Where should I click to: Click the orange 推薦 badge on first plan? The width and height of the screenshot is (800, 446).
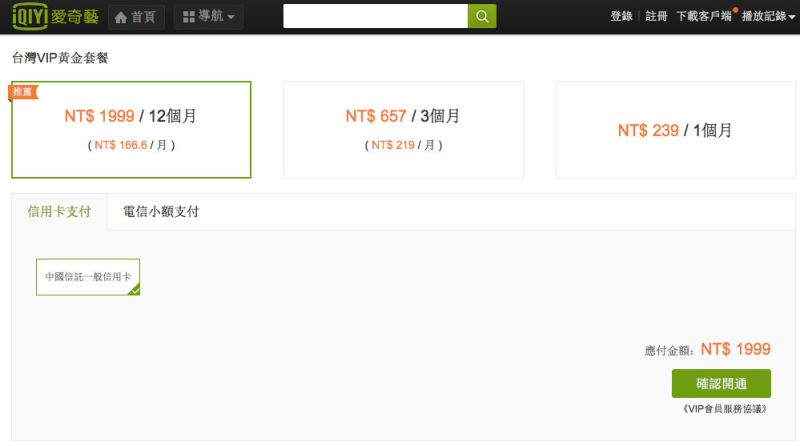coord(23,92)
